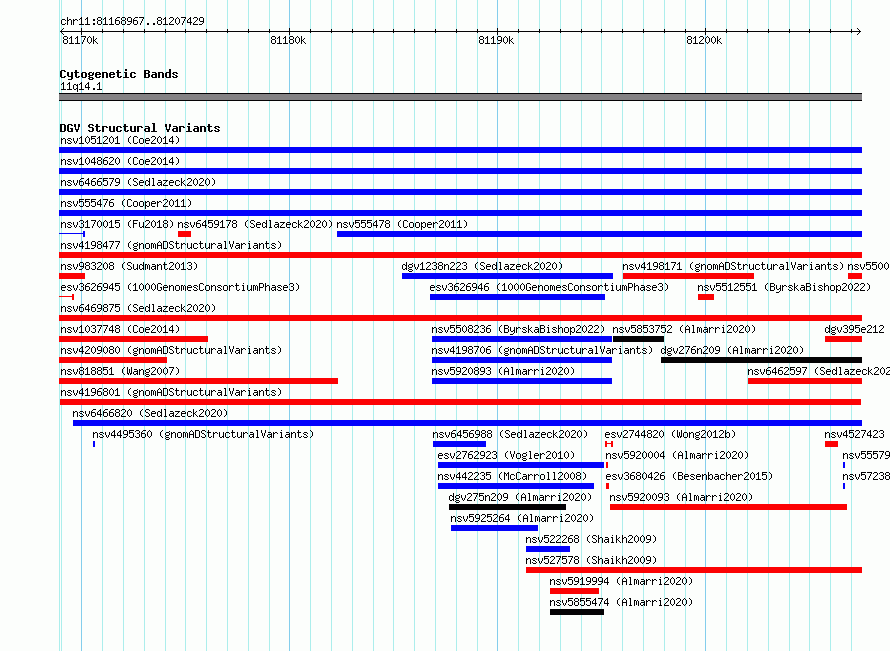Click nsv5512551 (ByrskaBishop2022) label
The width and height of the screenshot is (890, 651).
tap(784, 287)
